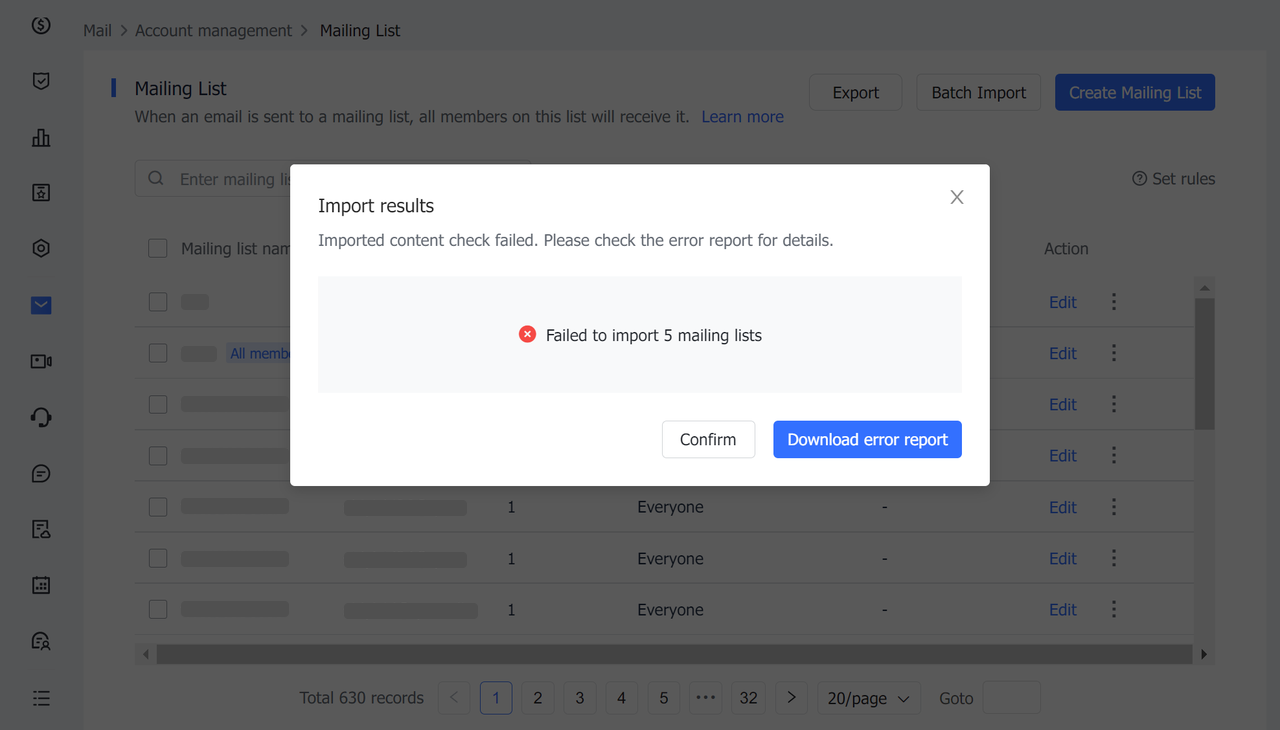Open the video meeting icon in sidebar
The width and height of the screenshot is (1280, 730).
[x=40, y=361]
